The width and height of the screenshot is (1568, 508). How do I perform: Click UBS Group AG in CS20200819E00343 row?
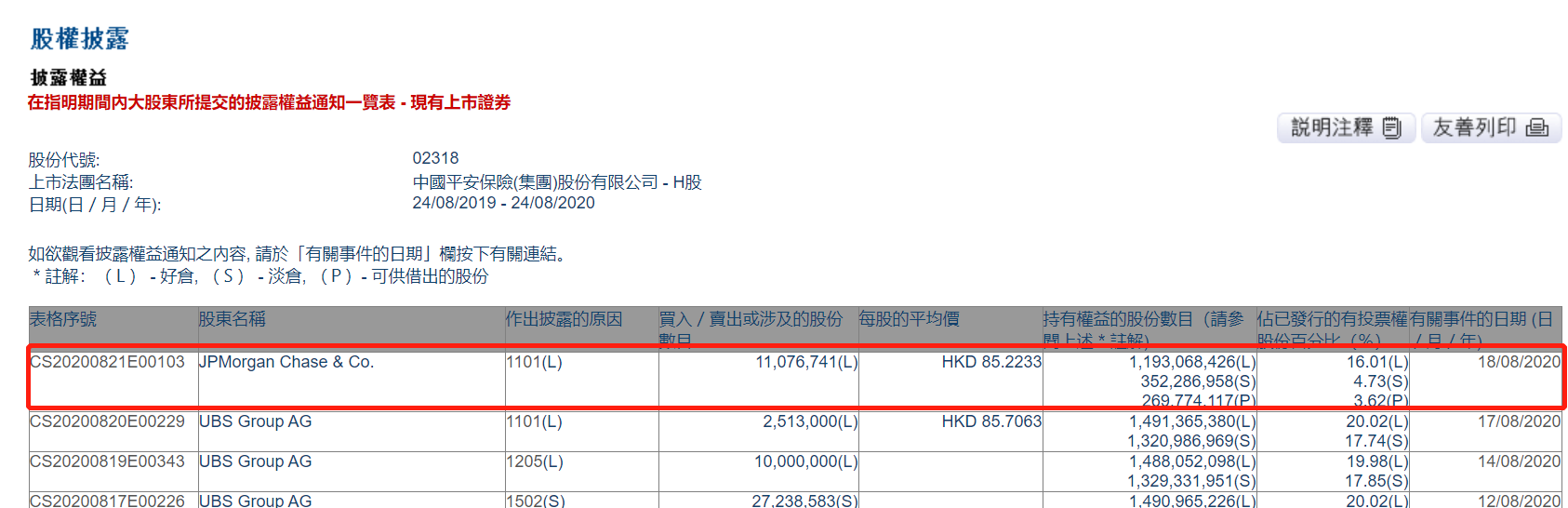[256, 461]
